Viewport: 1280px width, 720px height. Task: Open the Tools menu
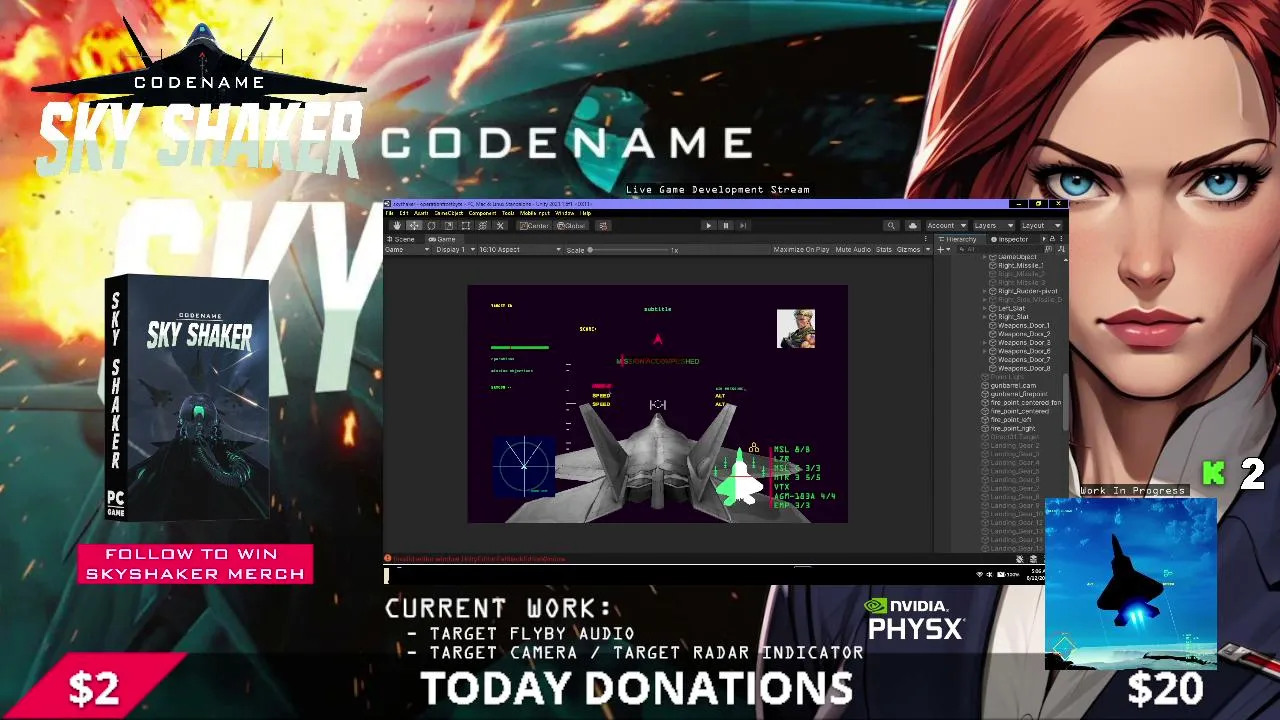(x=508, y=213)
